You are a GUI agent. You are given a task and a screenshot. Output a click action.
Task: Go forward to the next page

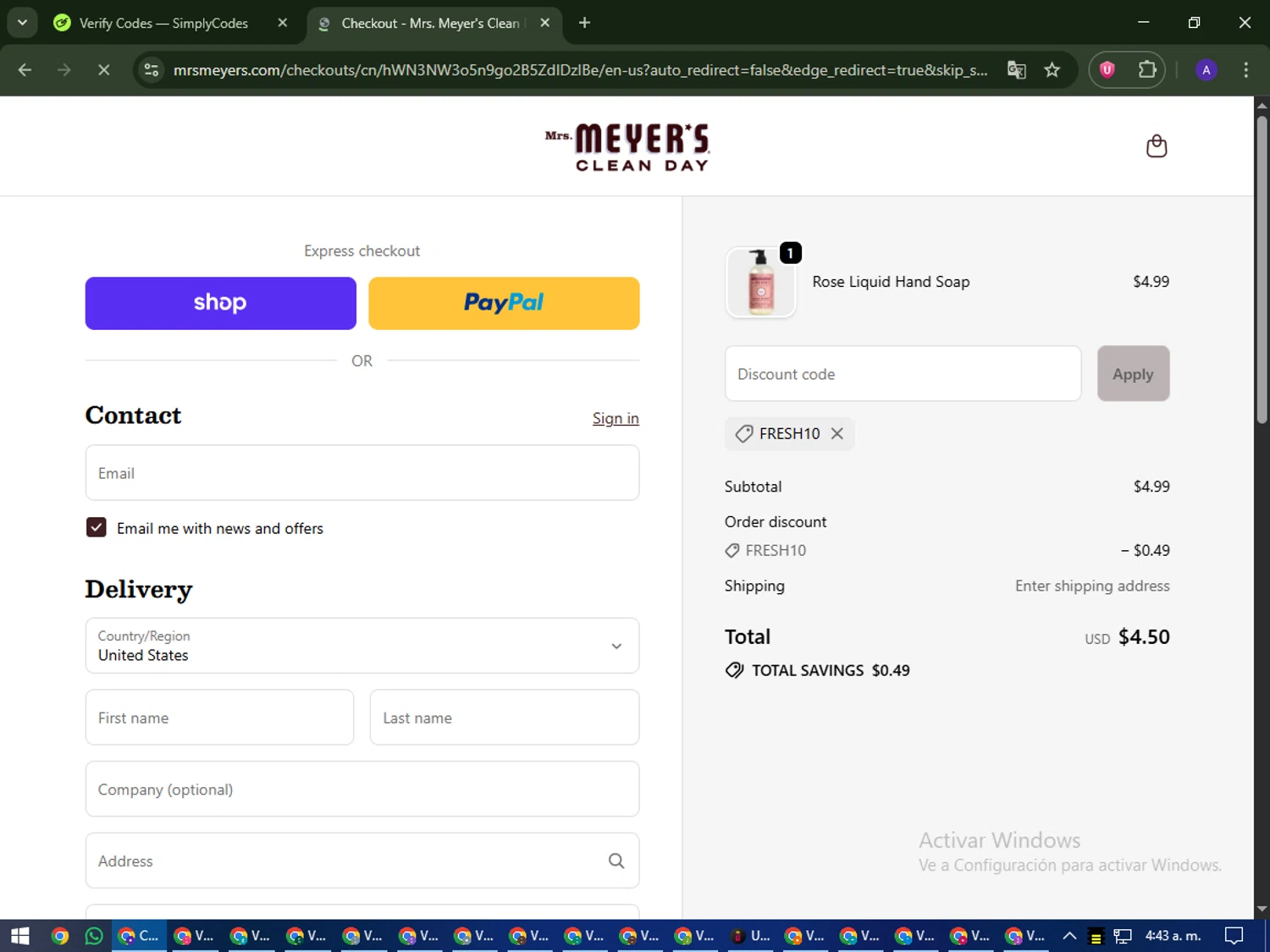[x=64, y=70]
